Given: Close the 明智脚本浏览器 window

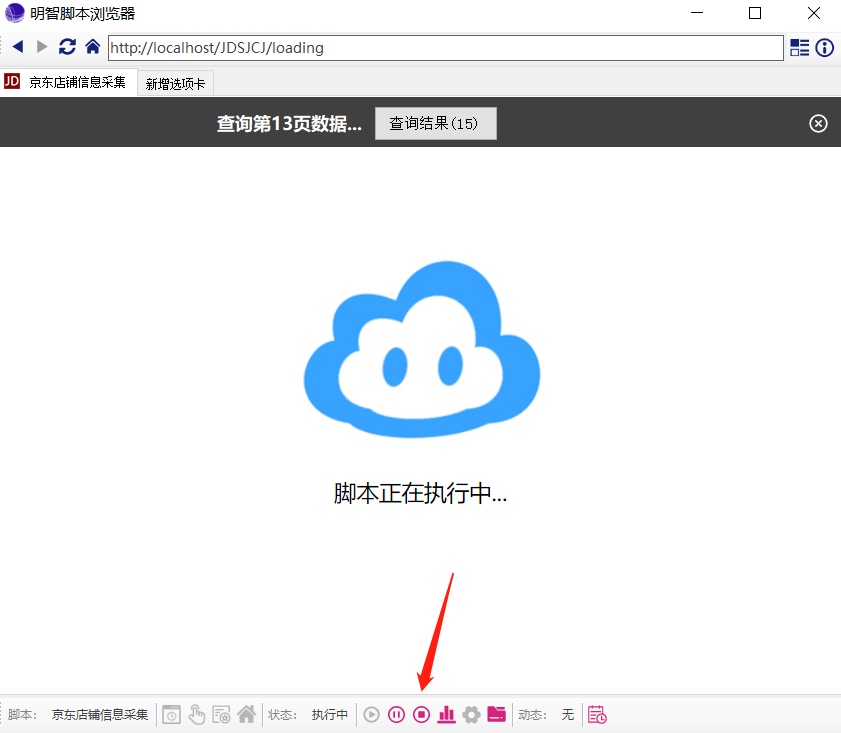Looking at the screenshot, I should (814, 13).
